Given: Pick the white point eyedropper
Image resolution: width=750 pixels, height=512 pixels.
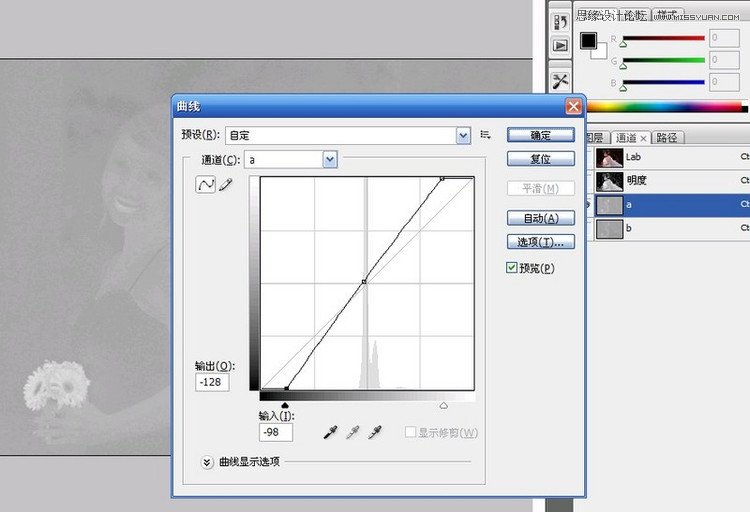Looking at the screenshot, I should 375,432.
